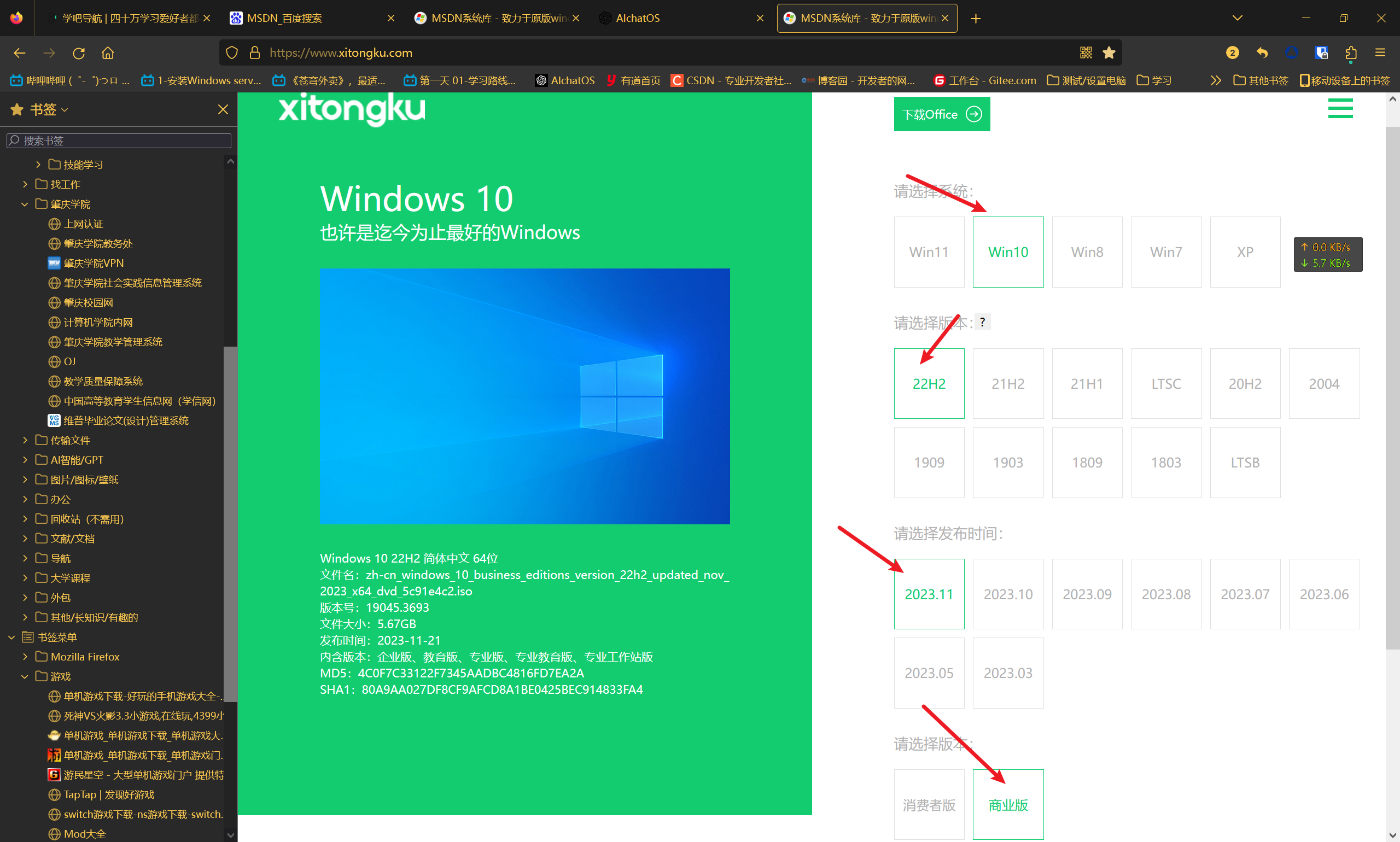This screenshot has width=1400, height=842.
Task: Close the bookmarks sidebar panel
Action: 223,109
